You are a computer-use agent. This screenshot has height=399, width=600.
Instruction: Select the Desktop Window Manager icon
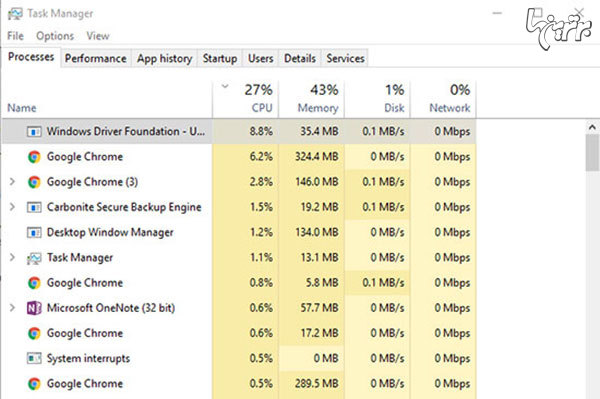pos(34,233)
